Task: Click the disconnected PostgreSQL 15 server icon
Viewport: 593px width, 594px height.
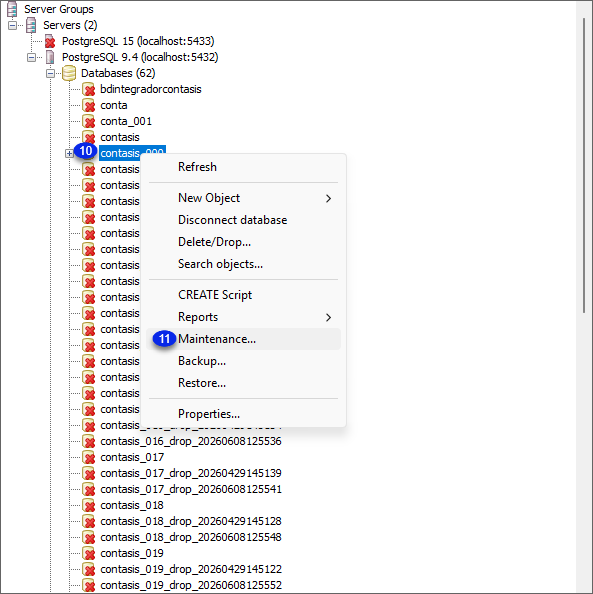Action: click(50, 41)
